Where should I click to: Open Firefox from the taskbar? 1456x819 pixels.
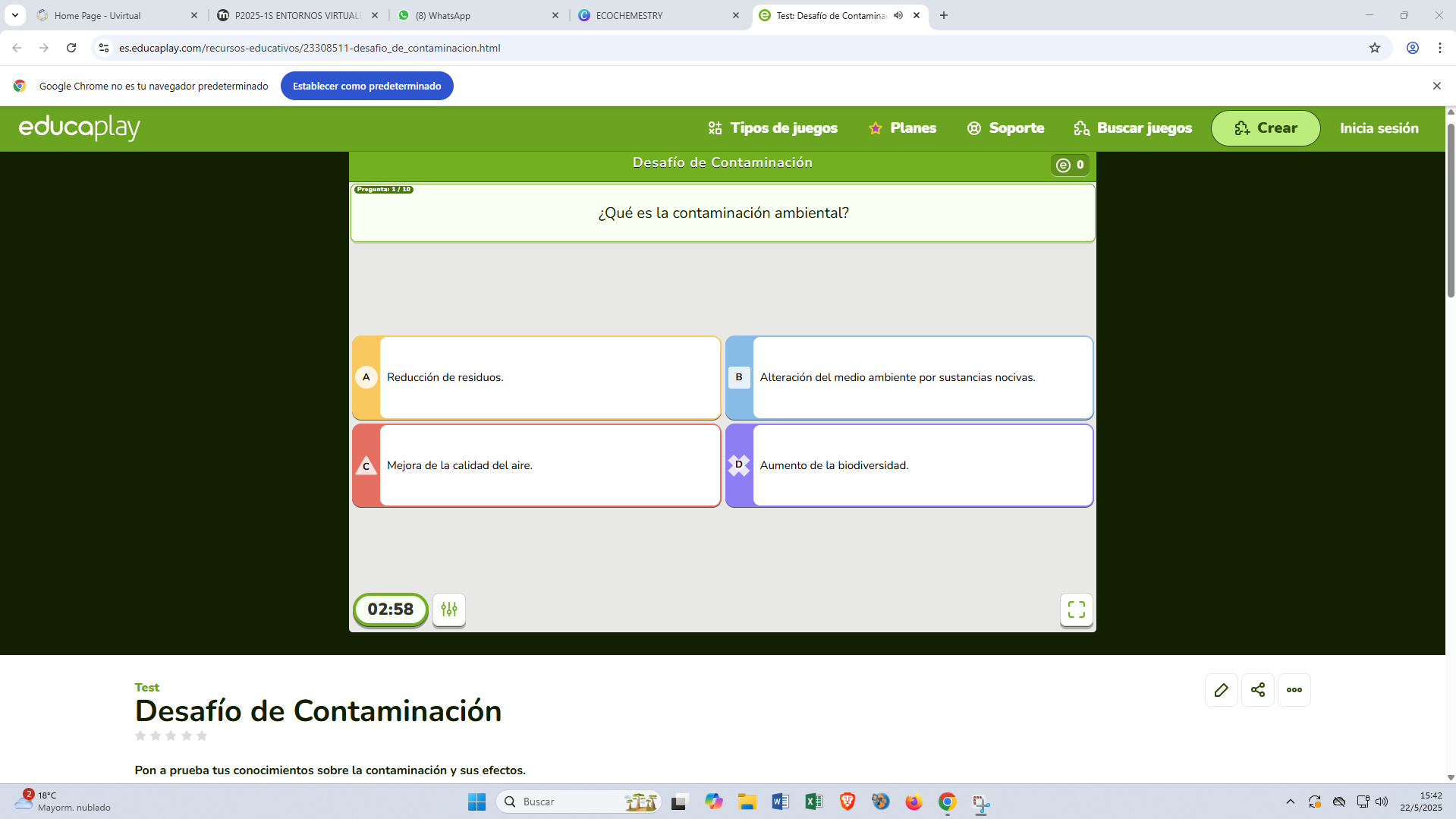pyautogui.click(x=914, y=802)
